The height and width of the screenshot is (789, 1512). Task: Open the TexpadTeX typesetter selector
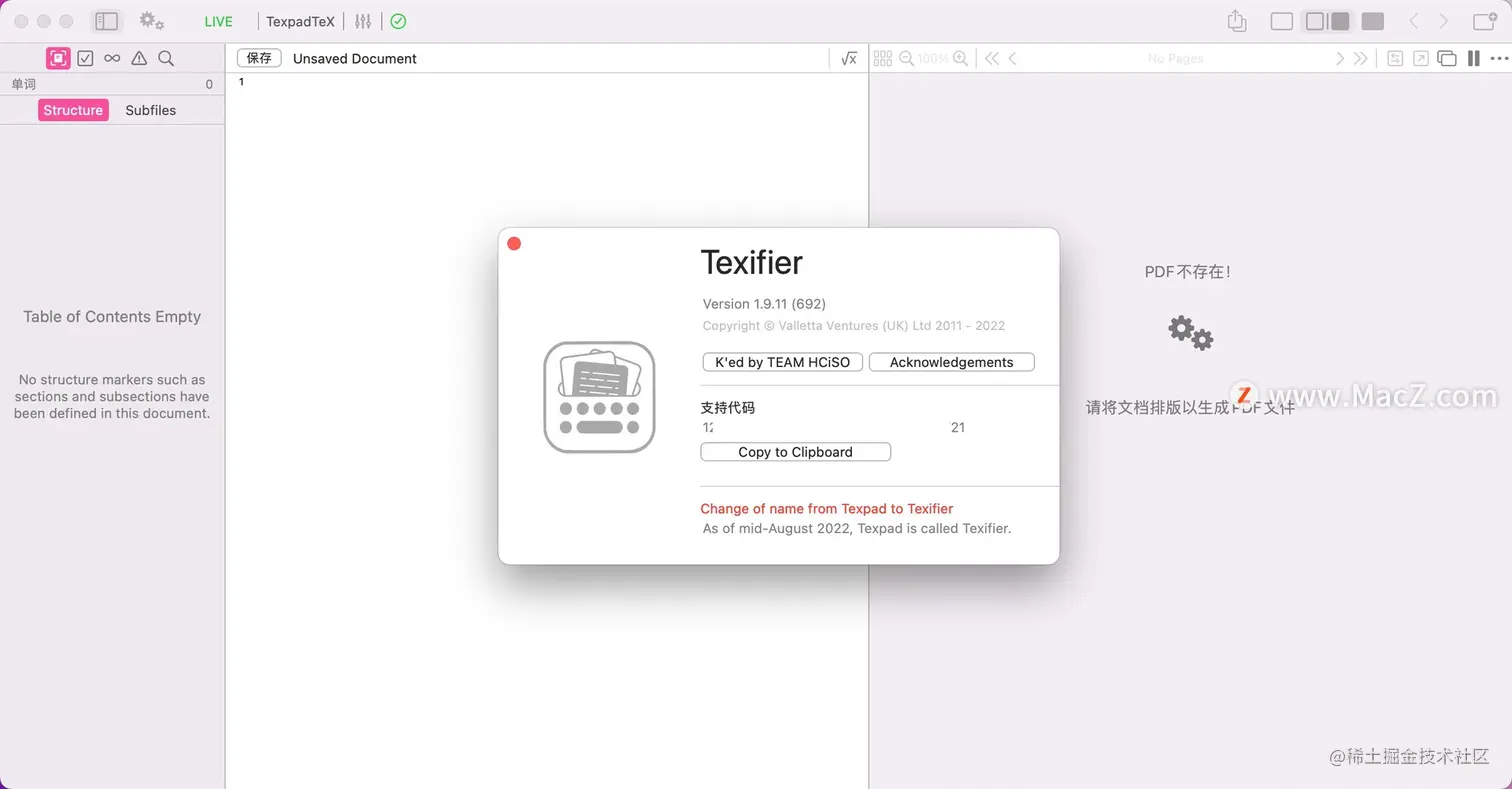pos(300,21)
